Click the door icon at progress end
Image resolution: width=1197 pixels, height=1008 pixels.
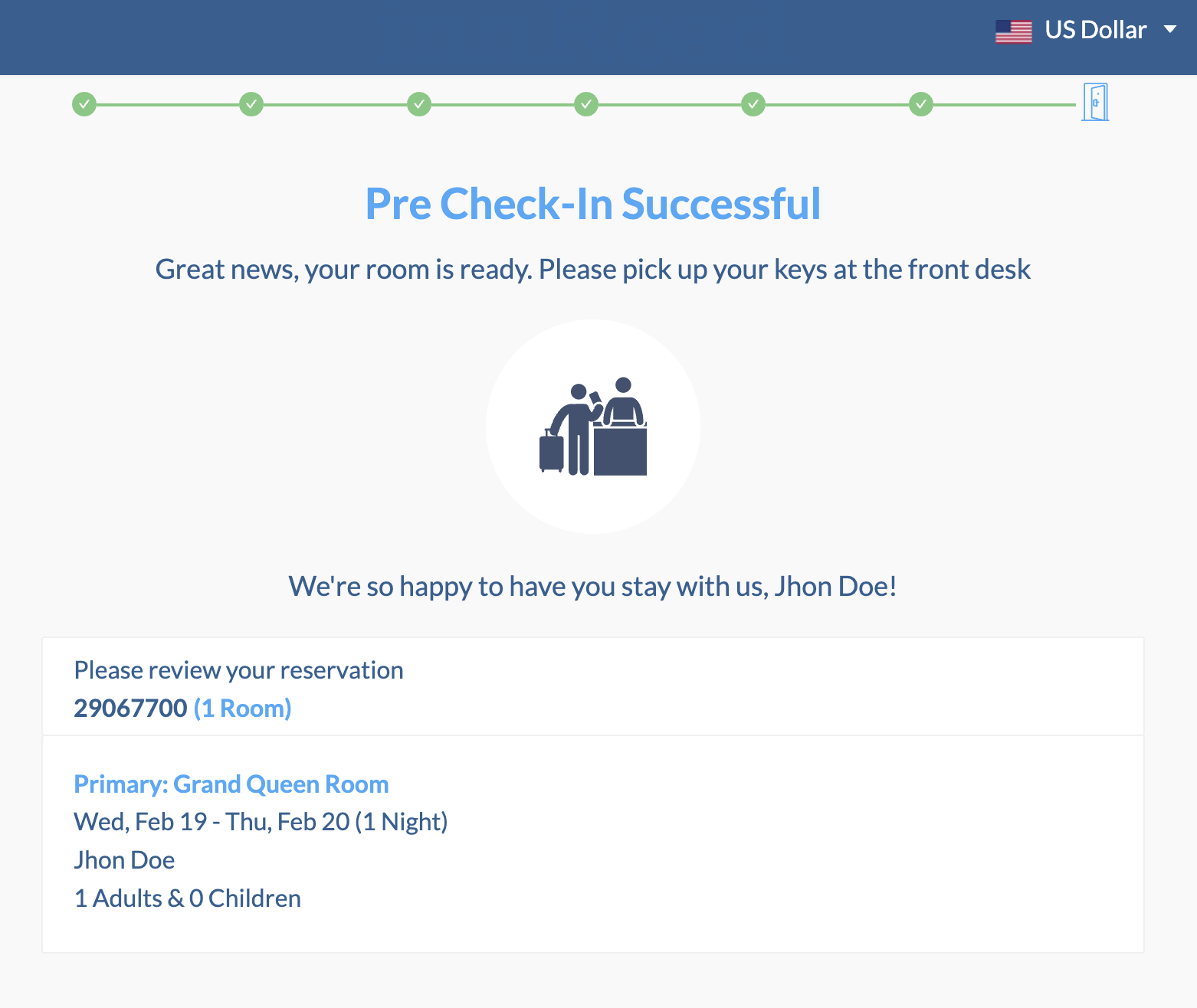(x=1095, y=102)
